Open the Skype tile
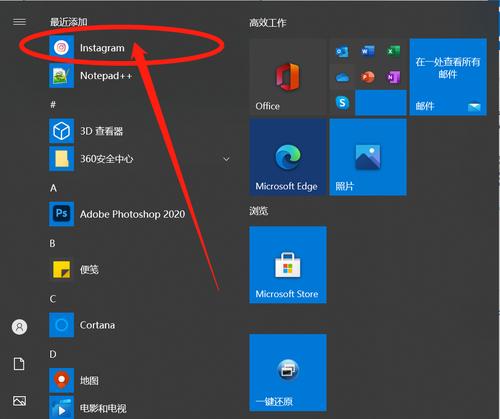This screenshot has height=419, width=500. click(x=342, y=103)
